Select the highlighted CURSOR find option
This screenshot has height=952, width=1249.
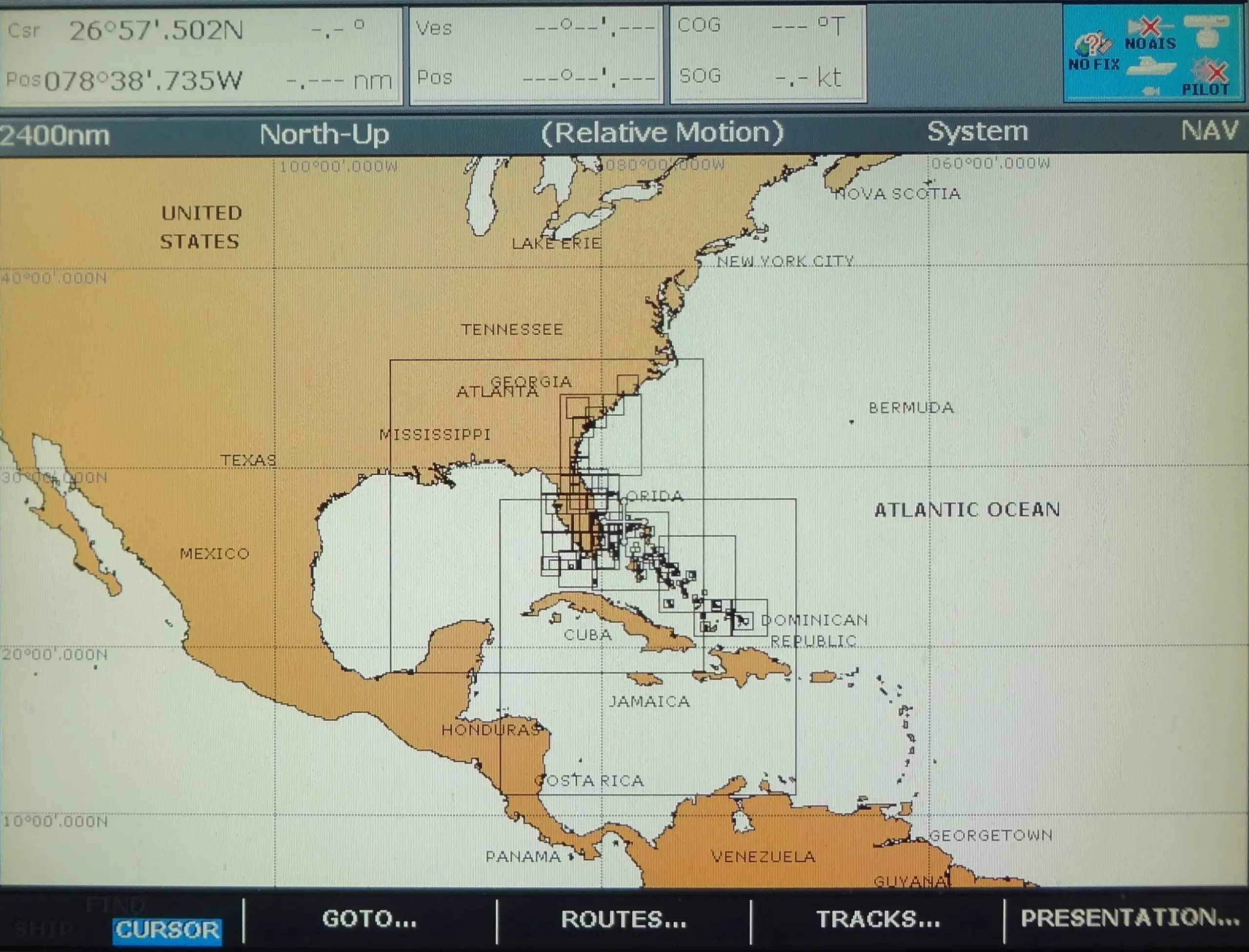tap(167, 930)
